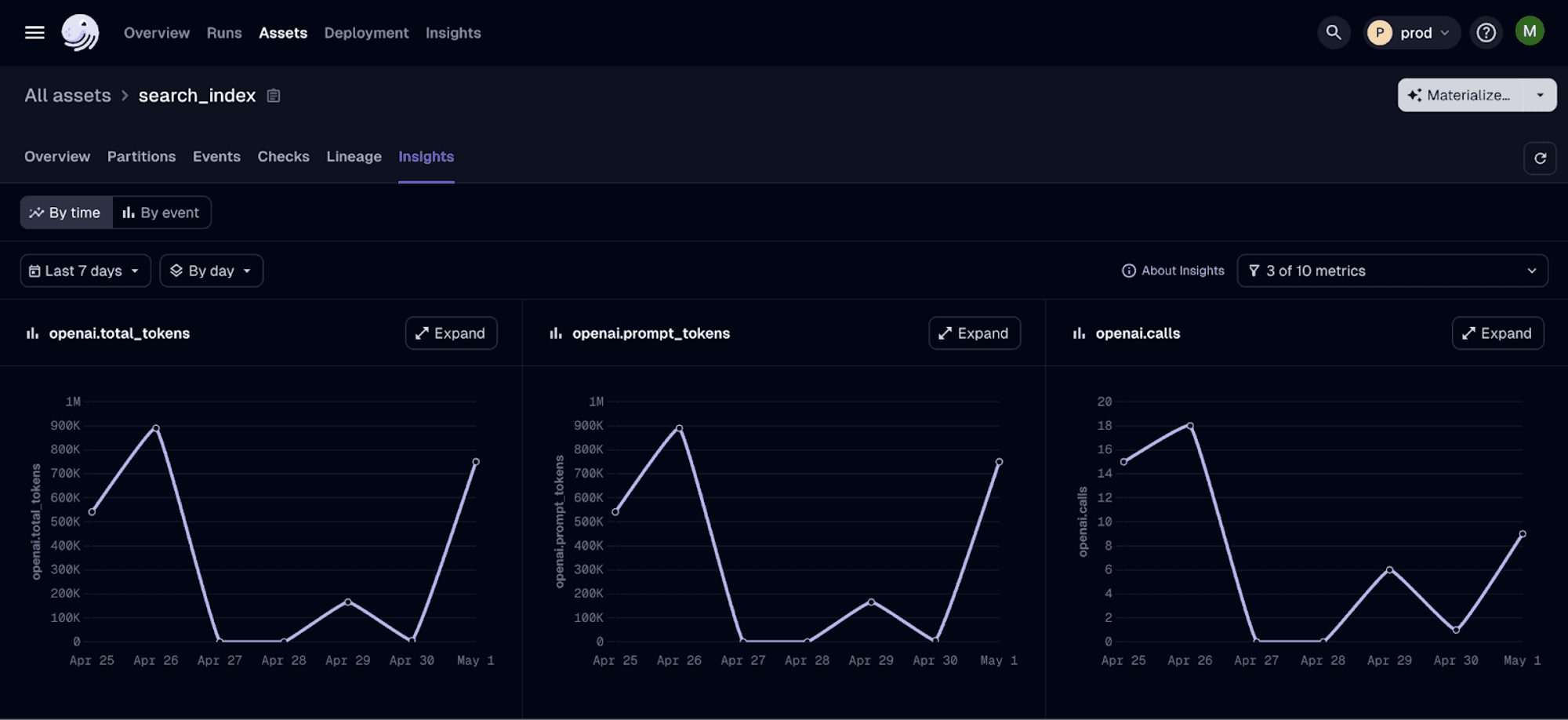Image resolution: width=1568 pixels, height=720 pixels.
Task: Copy the search_index asset key icon
Action: click(x=274, y=96)
